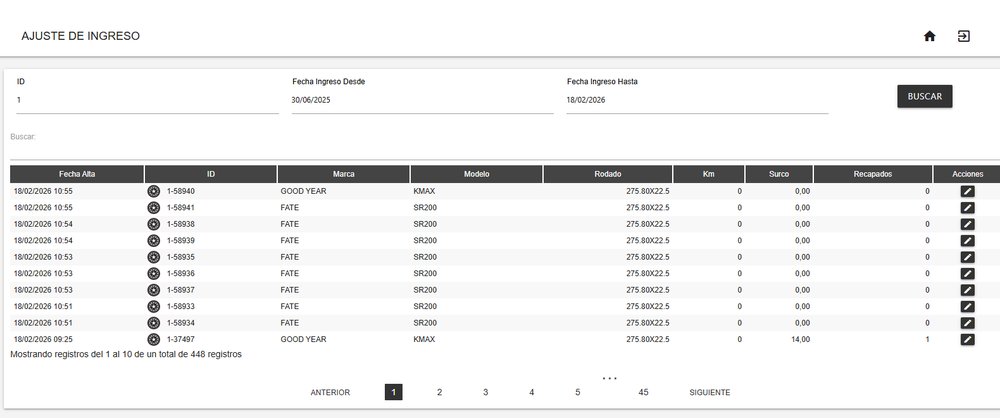
Task: Sort by Fecha Alta column header
Action: click(x=77, y=174)
